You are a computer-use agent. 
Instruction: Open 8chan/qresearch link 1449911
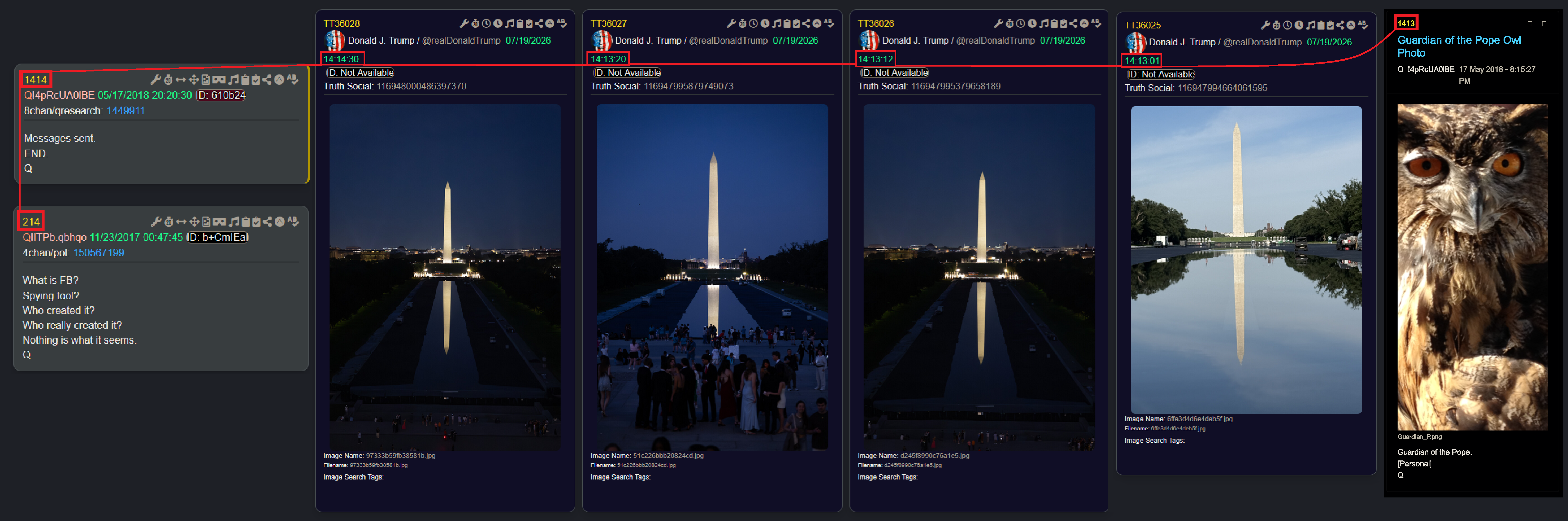125,111
